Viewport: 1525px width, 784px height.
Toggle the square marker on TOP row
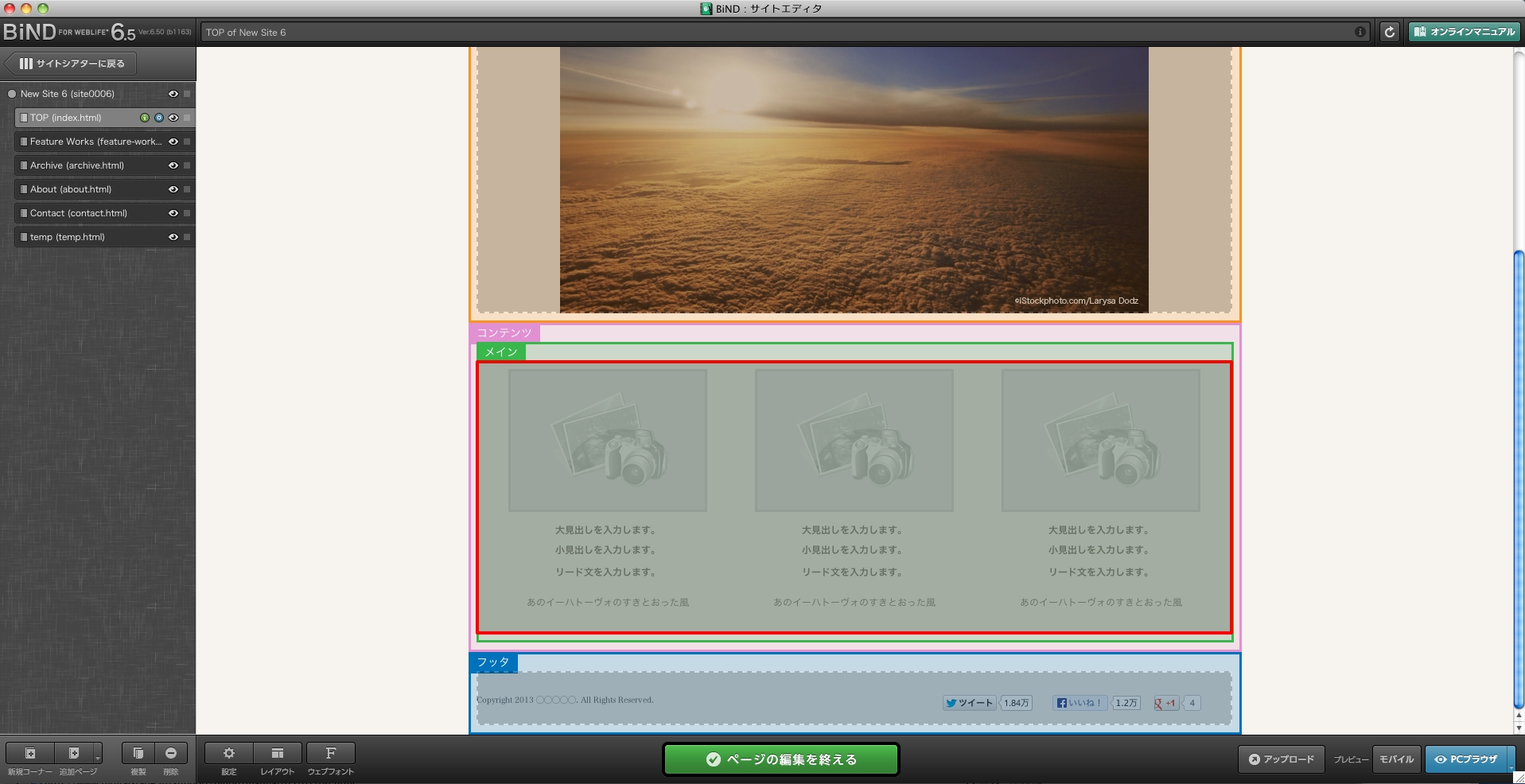pos(187,118)
